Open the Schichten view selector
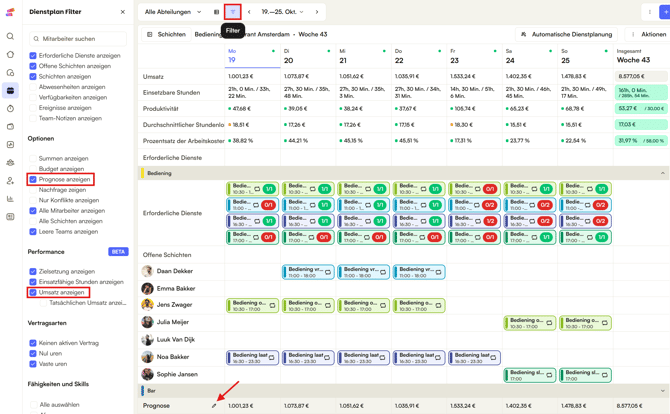670x414 pixels. pos(167,34)
